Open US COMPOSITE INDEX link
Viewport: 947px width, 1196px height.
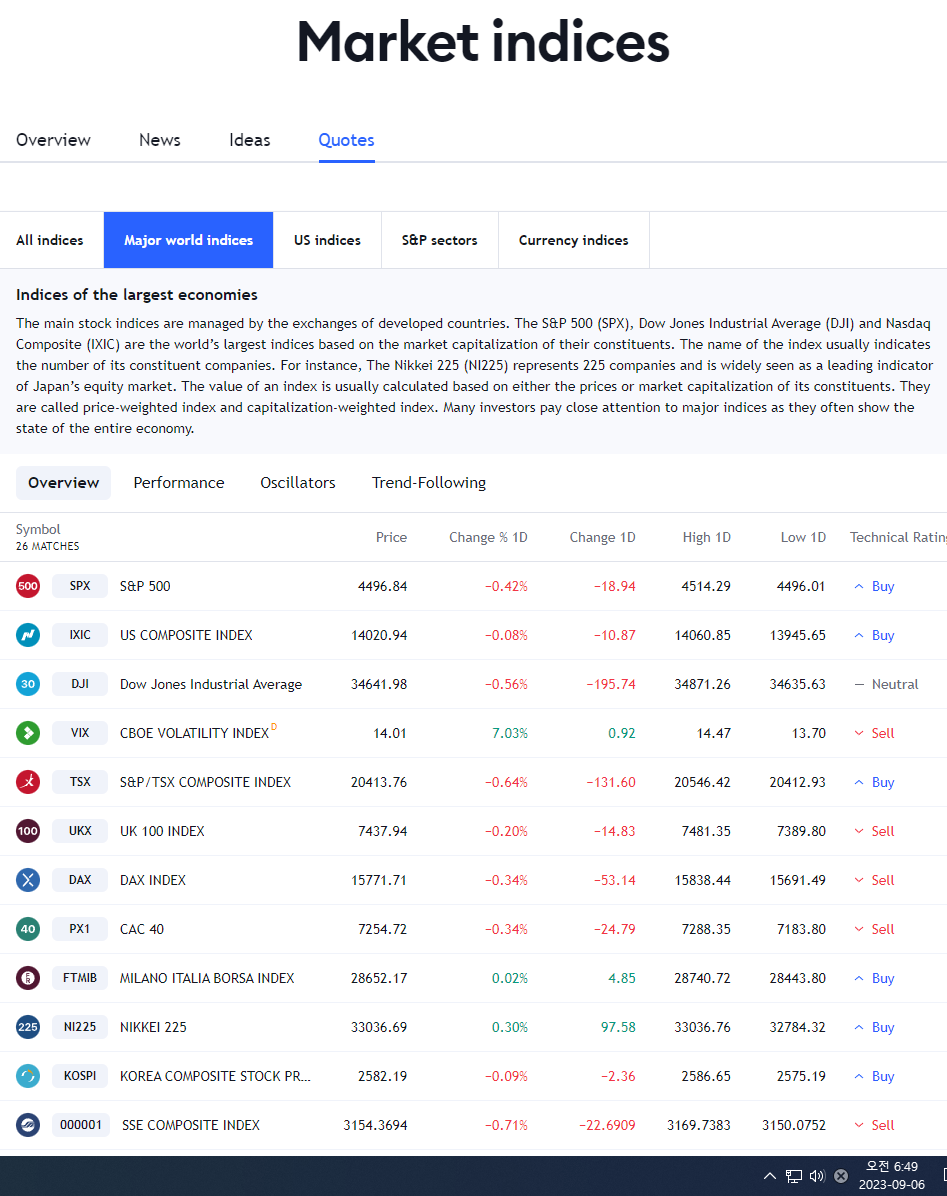pos(186,635)
